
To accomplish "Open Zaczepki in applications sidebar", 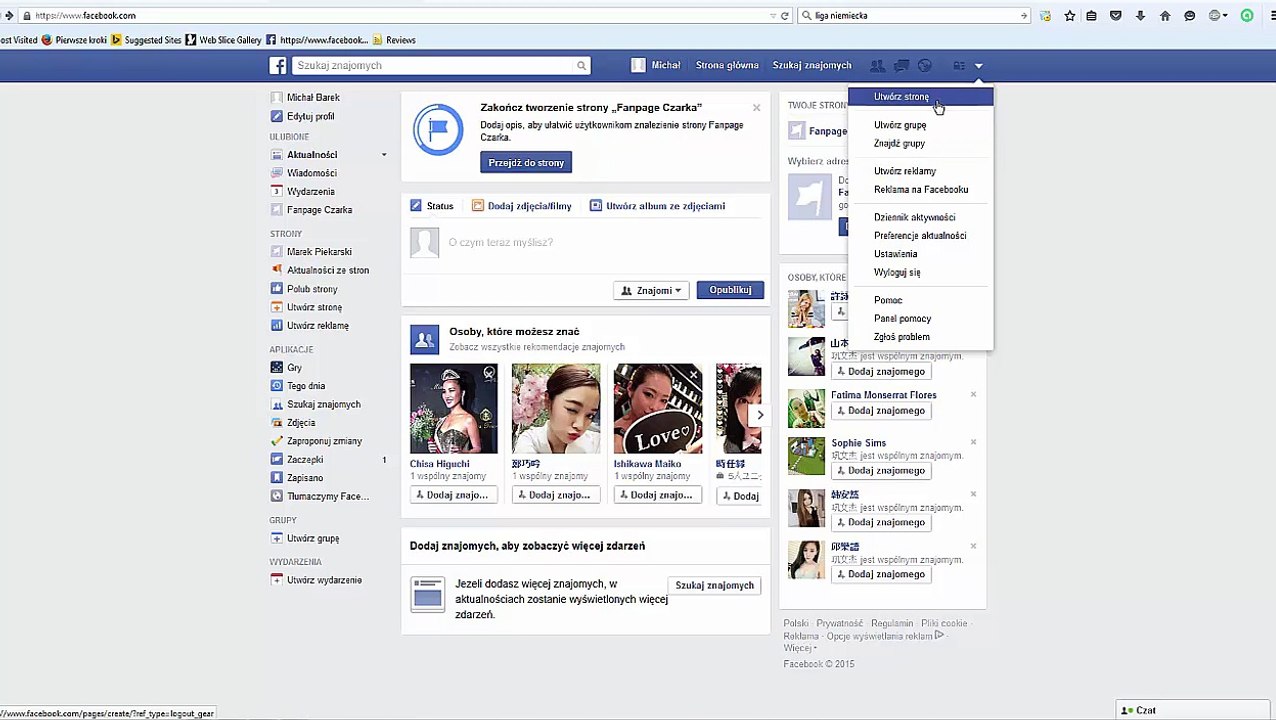I will click(305, 460).
